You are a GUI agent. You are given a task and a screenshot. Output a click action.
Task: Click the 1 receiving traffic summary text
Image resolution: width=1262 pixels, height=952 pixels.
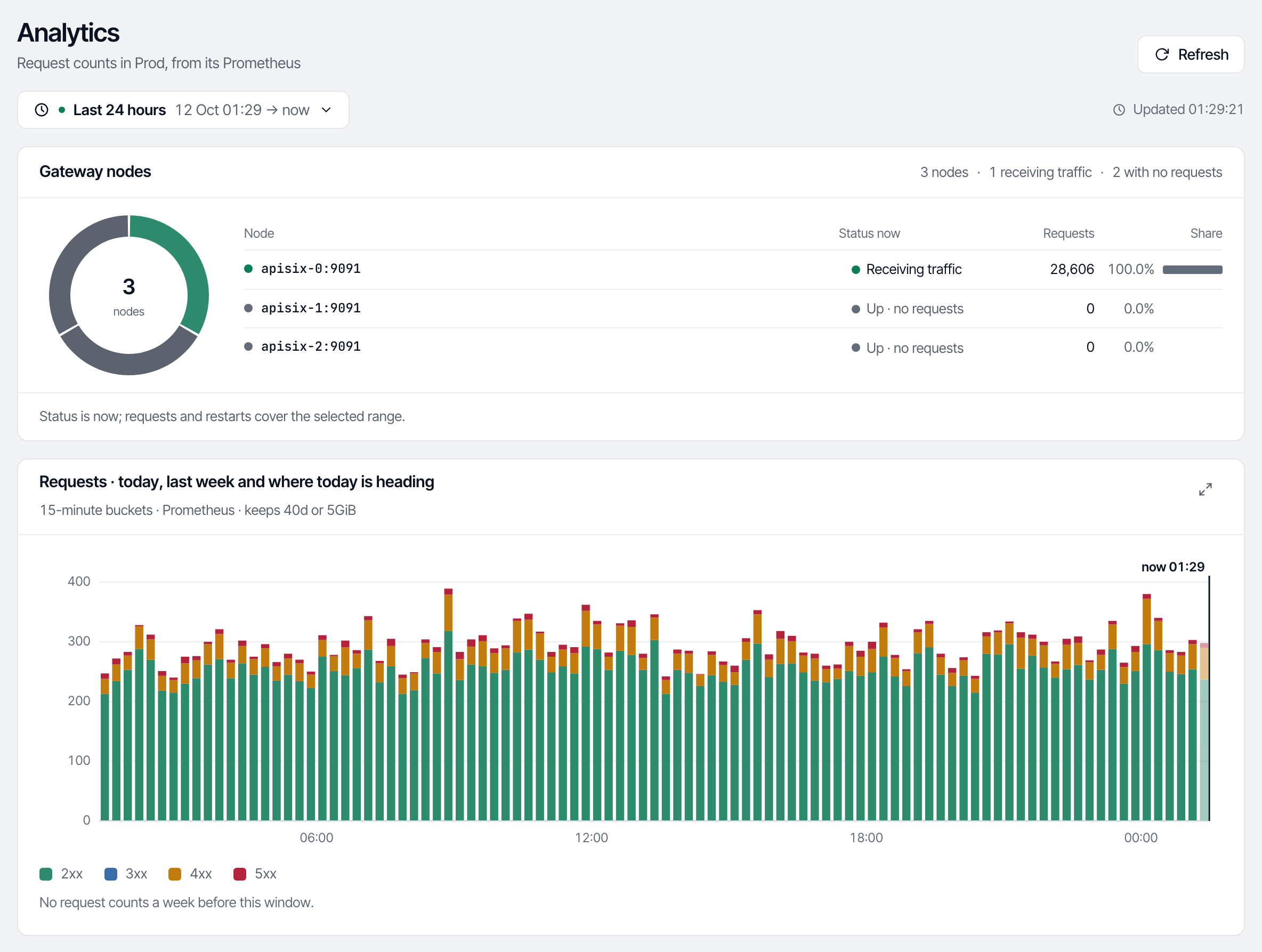[1040, 172]
